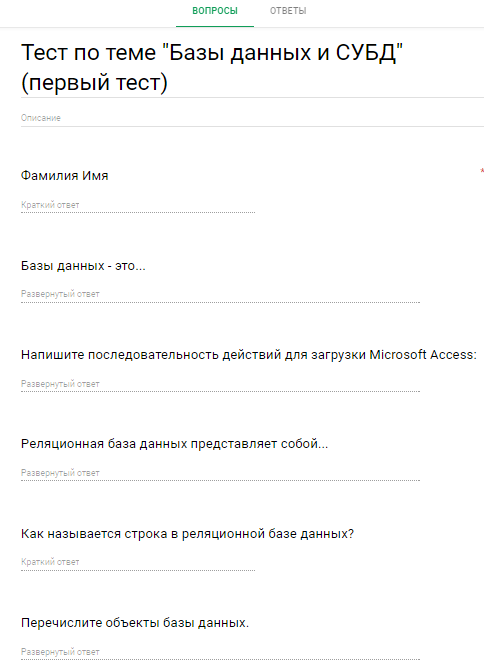Click the word СУБД in the title
The width and height of the screenshot is (484, 669).
(x=366, y=53)
